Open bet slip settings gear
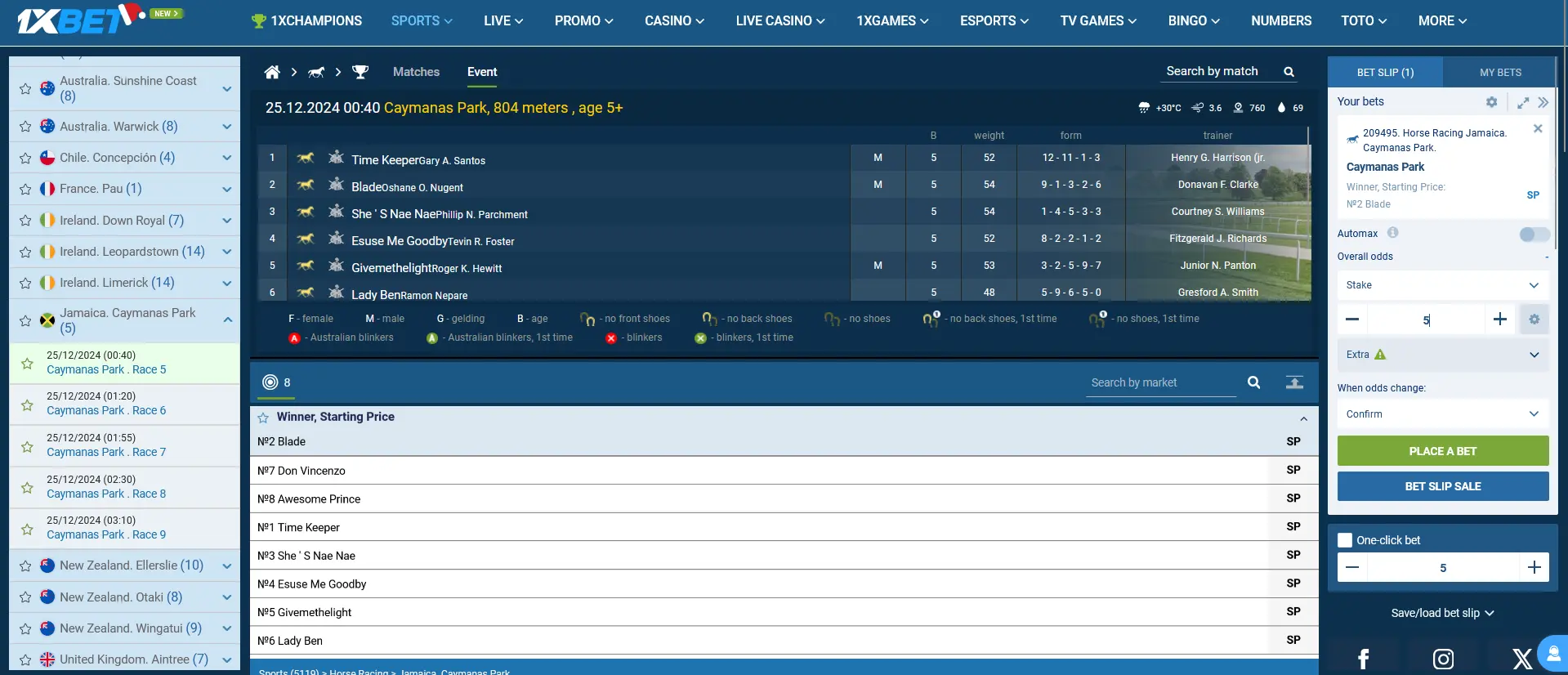This screenshot has height=675, width=1568. coord(1491,102)
